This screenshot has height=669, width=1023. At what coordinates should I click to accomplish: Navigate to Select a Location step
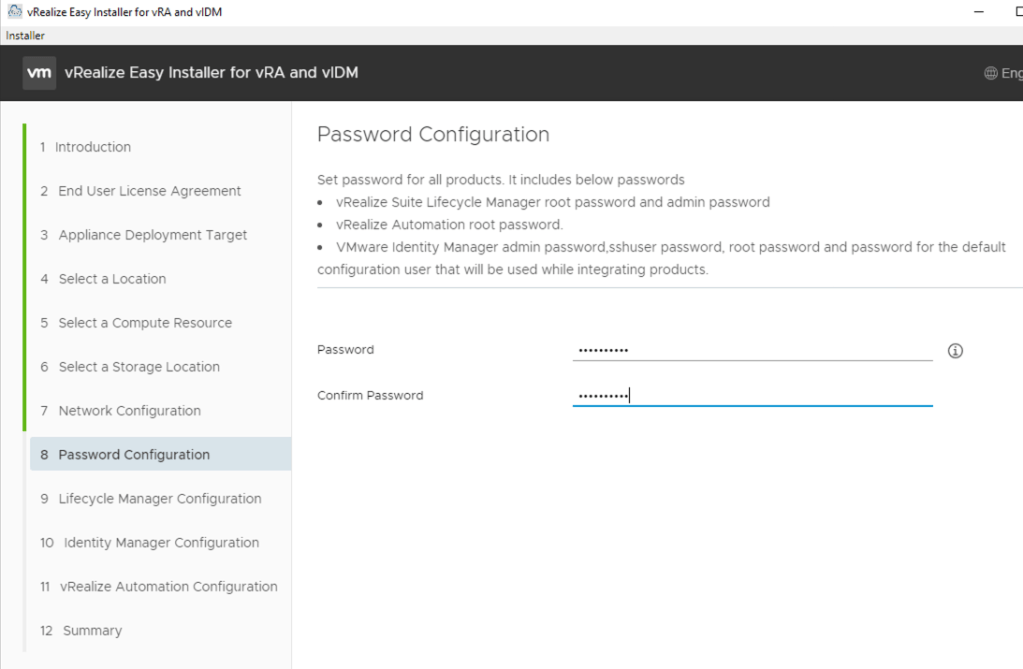pos(112,279)
